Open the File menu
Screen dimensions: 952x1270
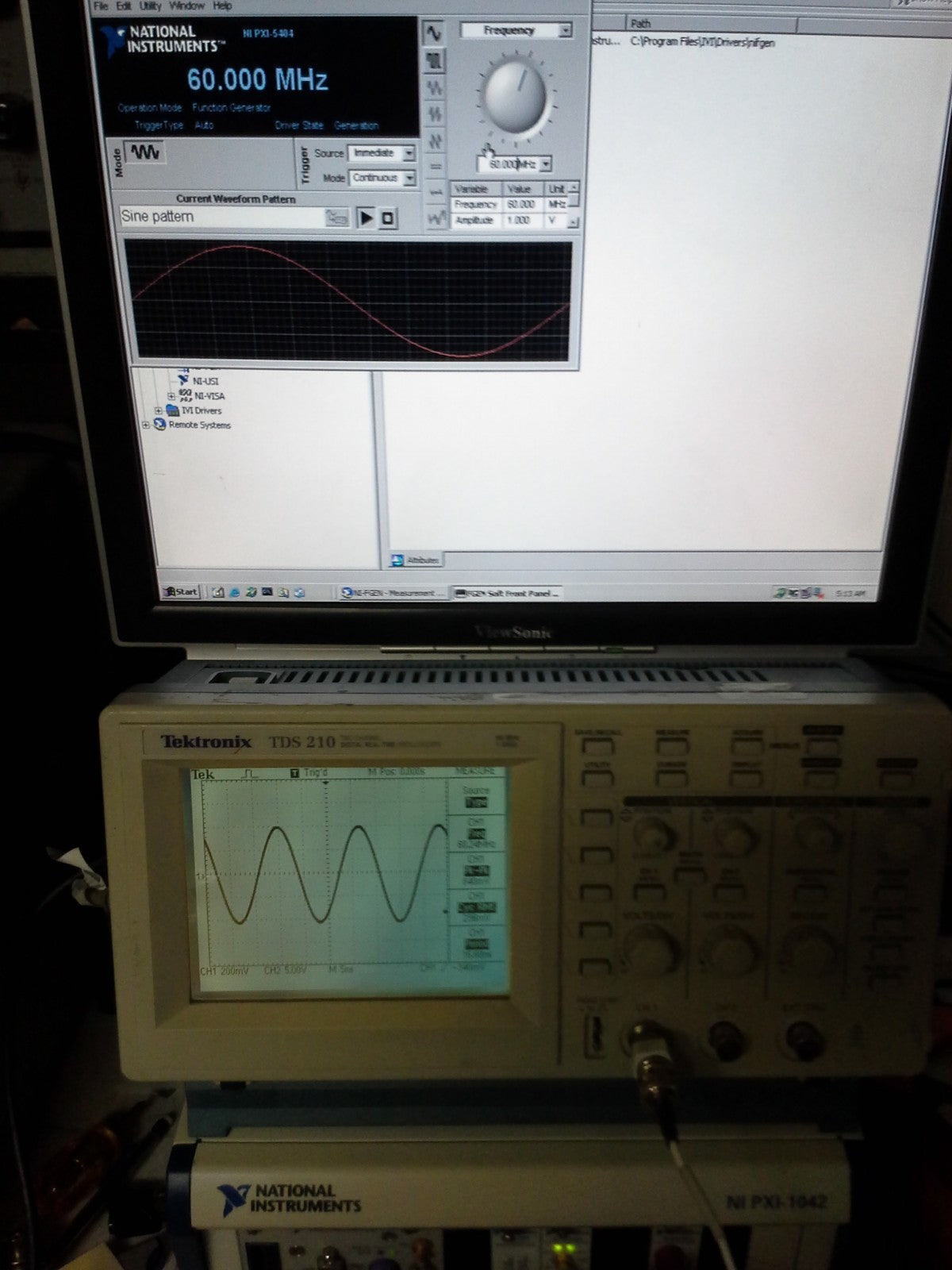point(101,6)
